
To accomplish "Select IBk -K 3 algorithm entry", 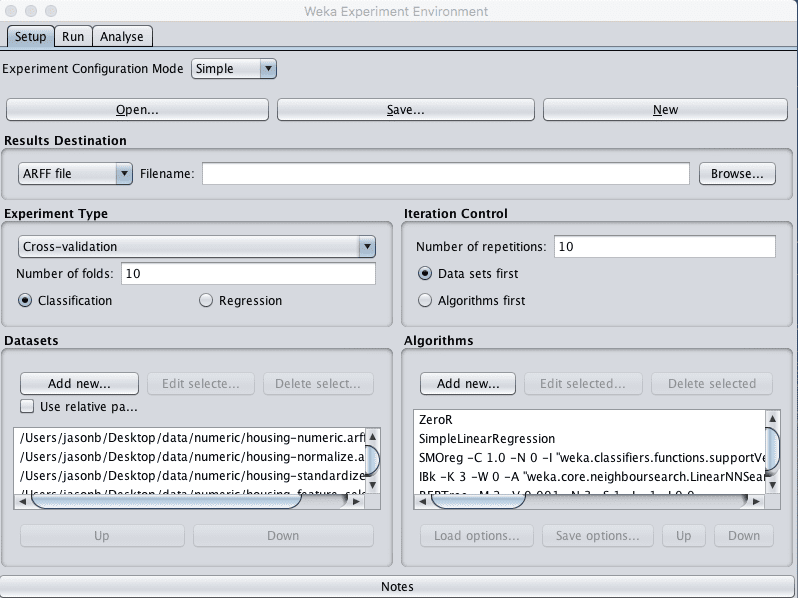I will [x=589, y=476].
